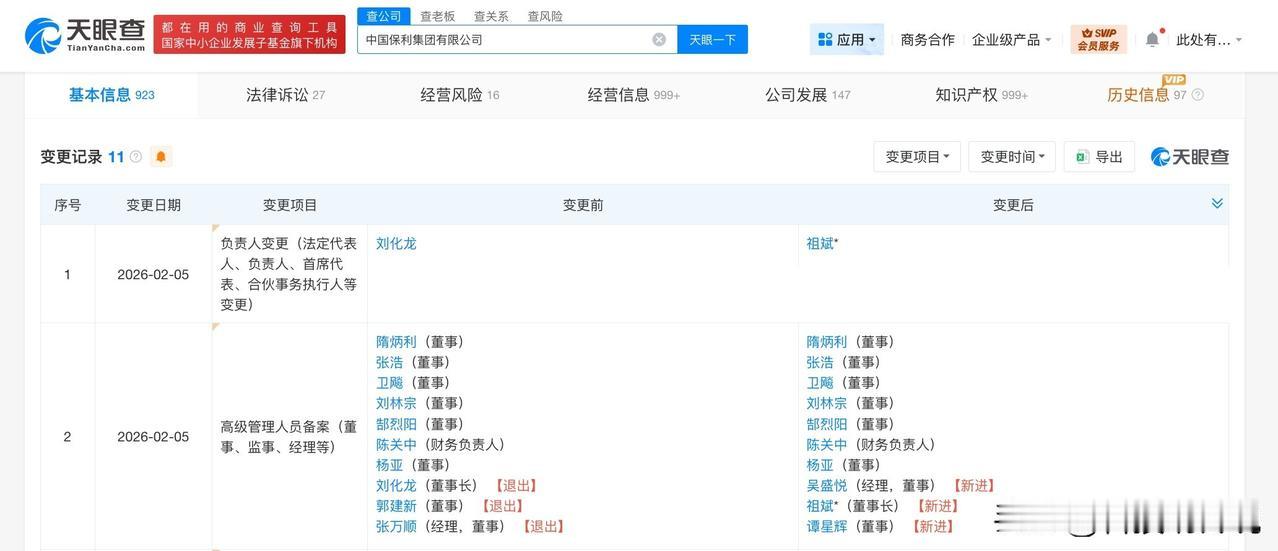The width and height of the screenshot is (1278, 551).
Task: Click the red 国家中小企业发展子基金 banner
Action: 249,35
